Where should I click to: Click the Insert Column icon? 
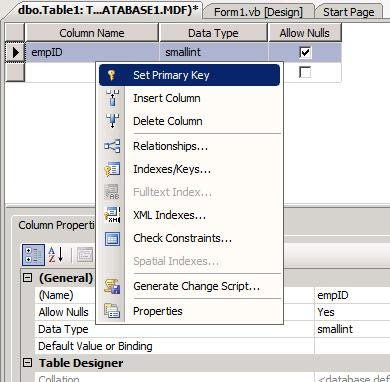(x=112, y=98)
